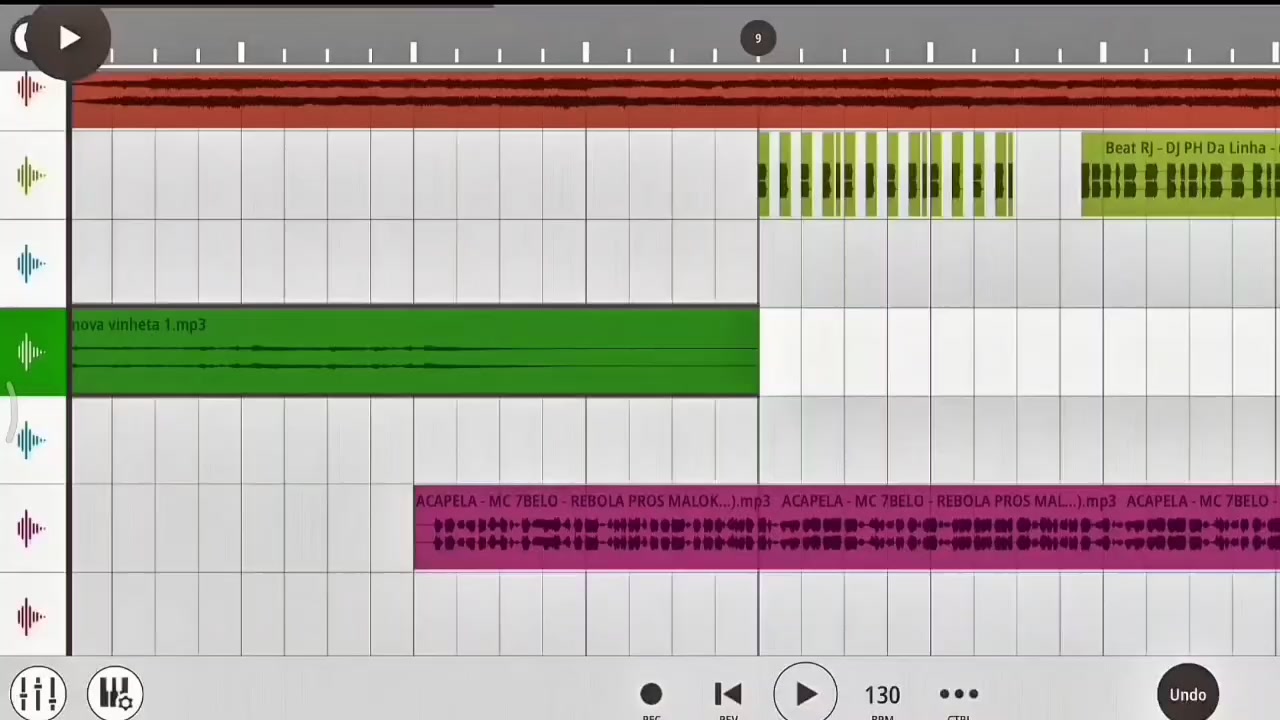Select the Beat RJ - DJ PH Da Linha clip
Viewport: 1280px width, 720px height.
coord(1180,176)
